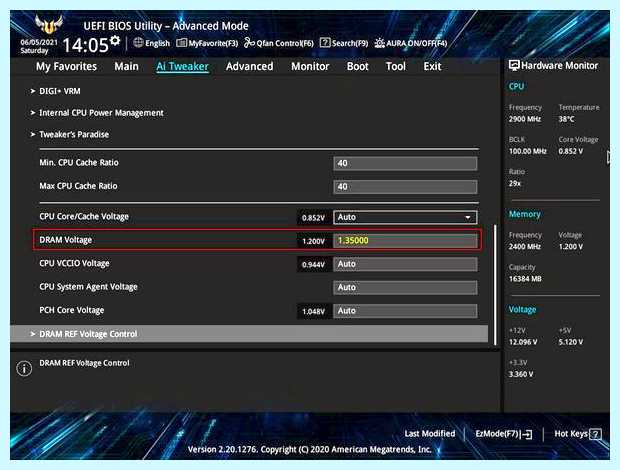The width and height of the screenshot is (620, 470).
Task: Click the AURA light icon
Action: pyautogui.click(x=379, y=43)
